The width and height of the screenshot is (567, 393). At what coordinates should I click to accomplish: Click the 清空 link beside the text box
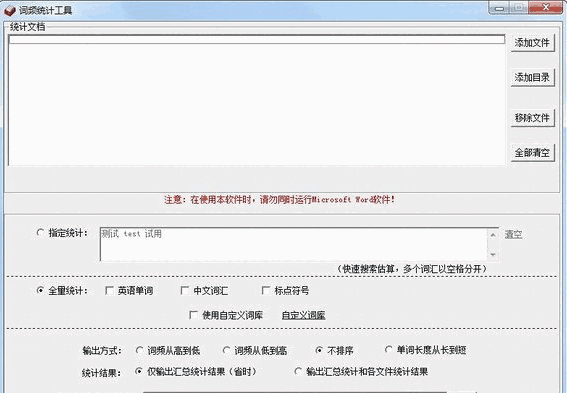click(x=513, y=235)
